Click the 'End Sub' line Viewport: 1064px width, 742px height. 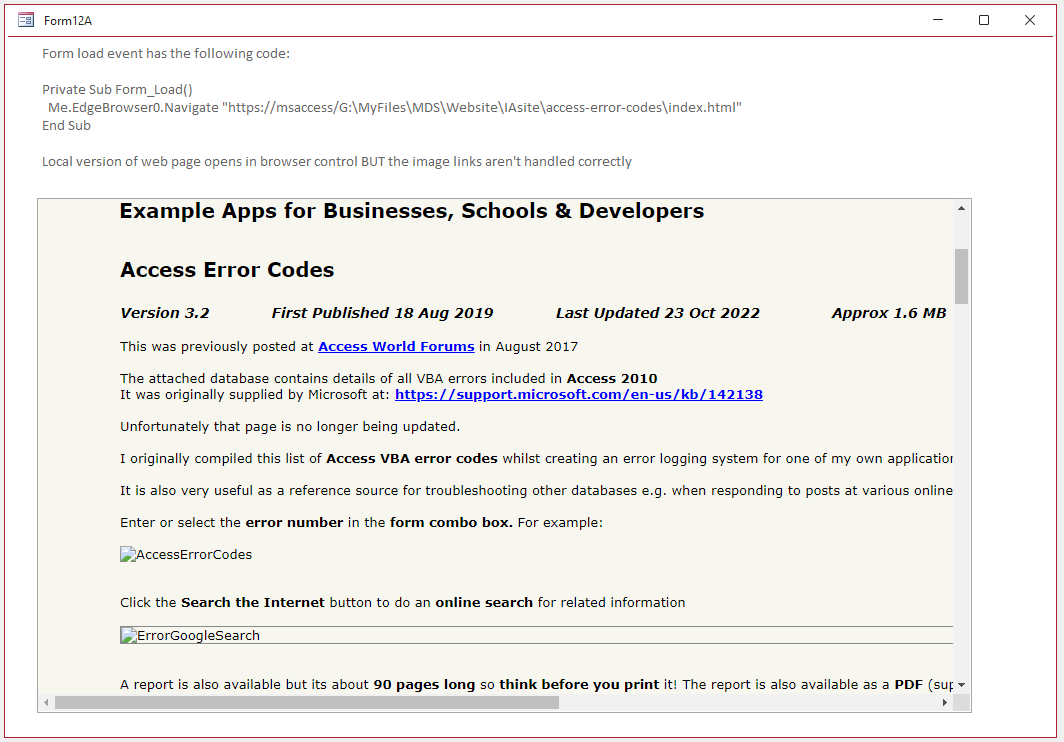tap(66, 126)
